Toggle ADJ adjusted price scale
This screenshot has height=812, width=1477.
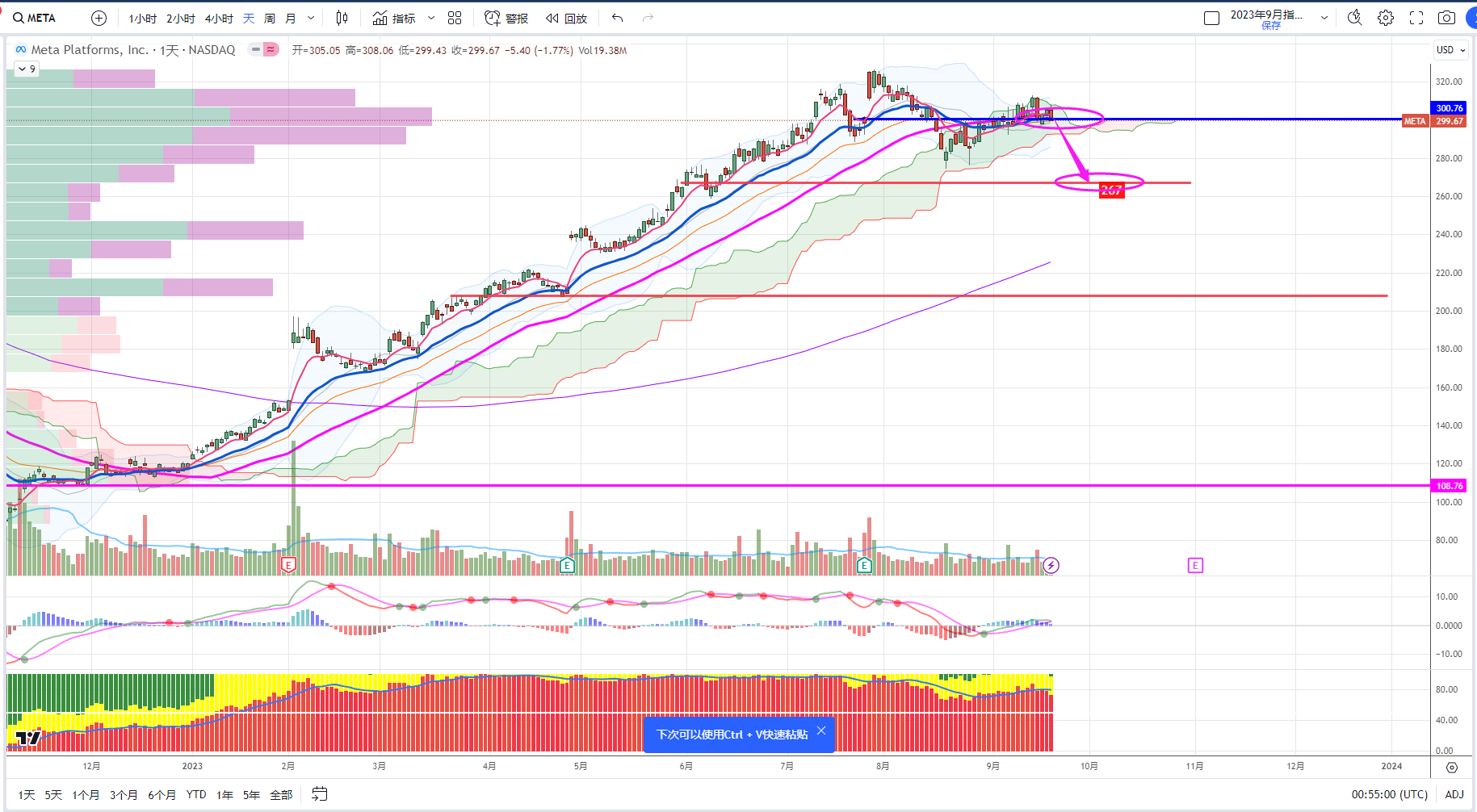1454,794
